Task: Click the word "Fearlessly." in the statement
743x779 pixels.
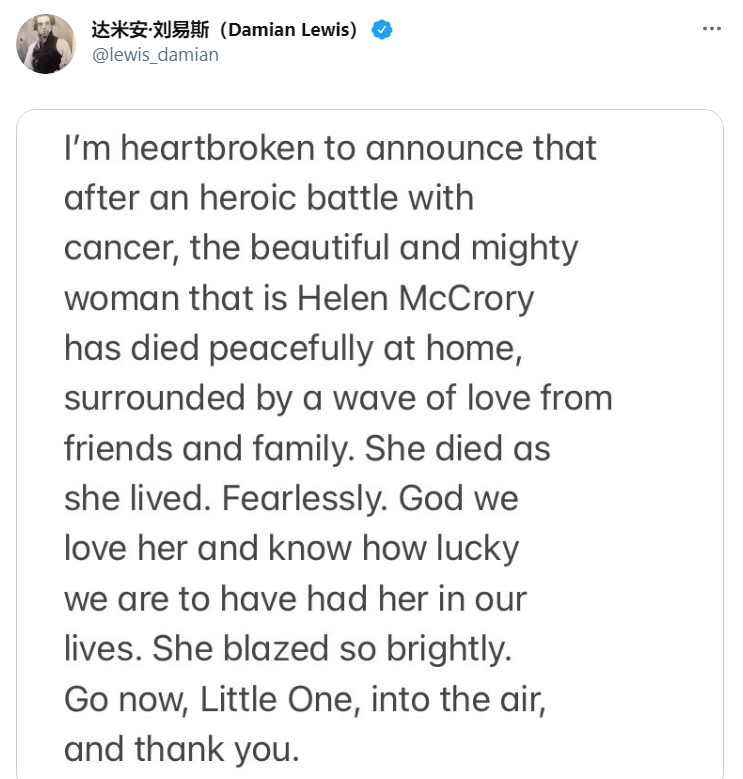Action: tap(304, 498)
